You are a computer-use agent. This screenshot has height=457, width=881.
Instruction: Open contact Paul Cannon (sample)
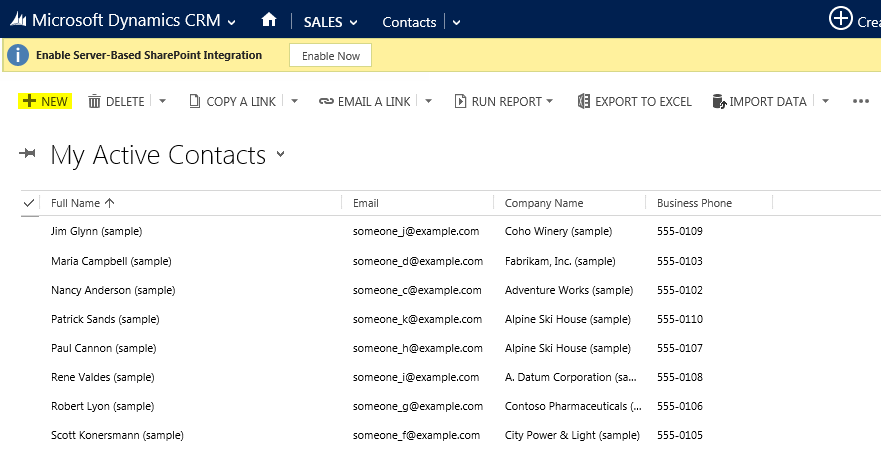point(103,348)
